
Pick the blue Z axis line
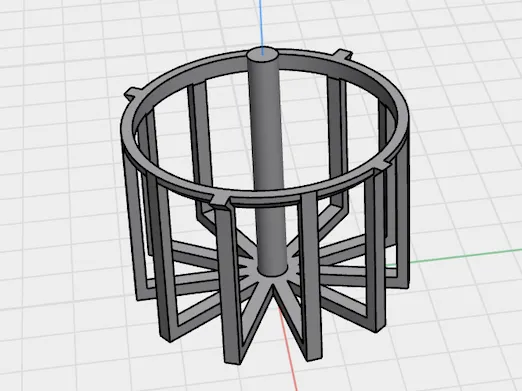262,27
